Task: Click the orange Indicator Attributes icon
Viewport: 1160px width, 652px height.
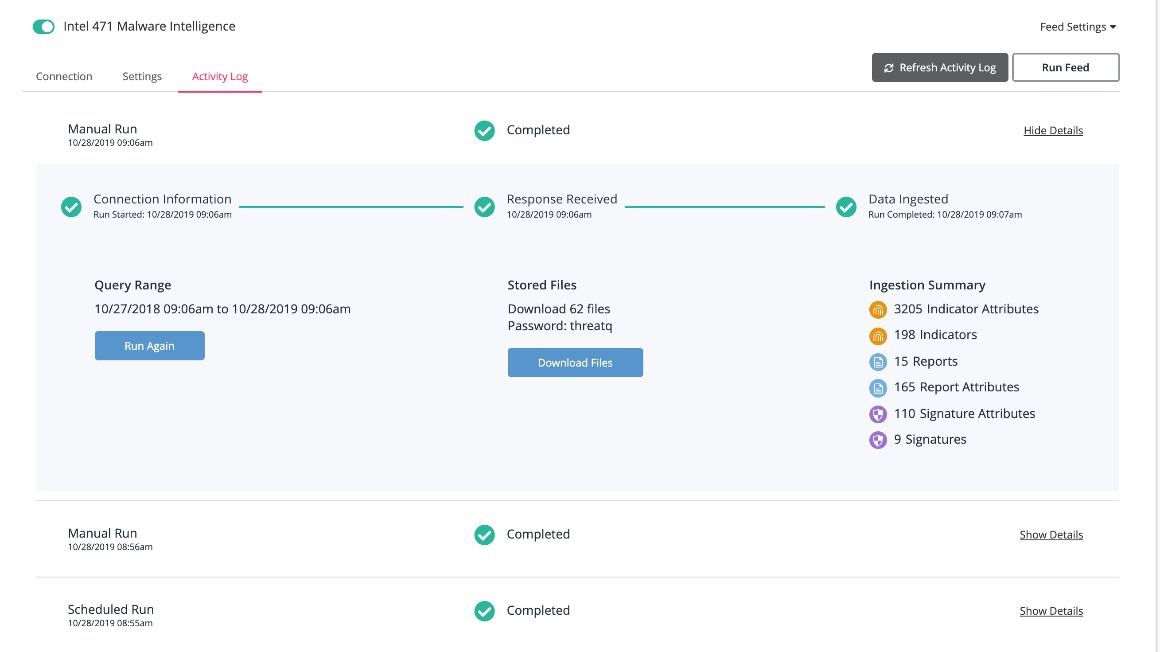Action: pos(878,309)
